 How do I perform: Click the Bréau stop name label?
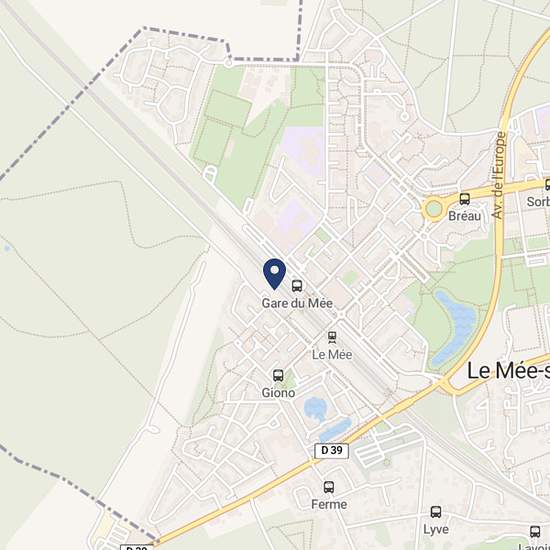pos(464,216)
